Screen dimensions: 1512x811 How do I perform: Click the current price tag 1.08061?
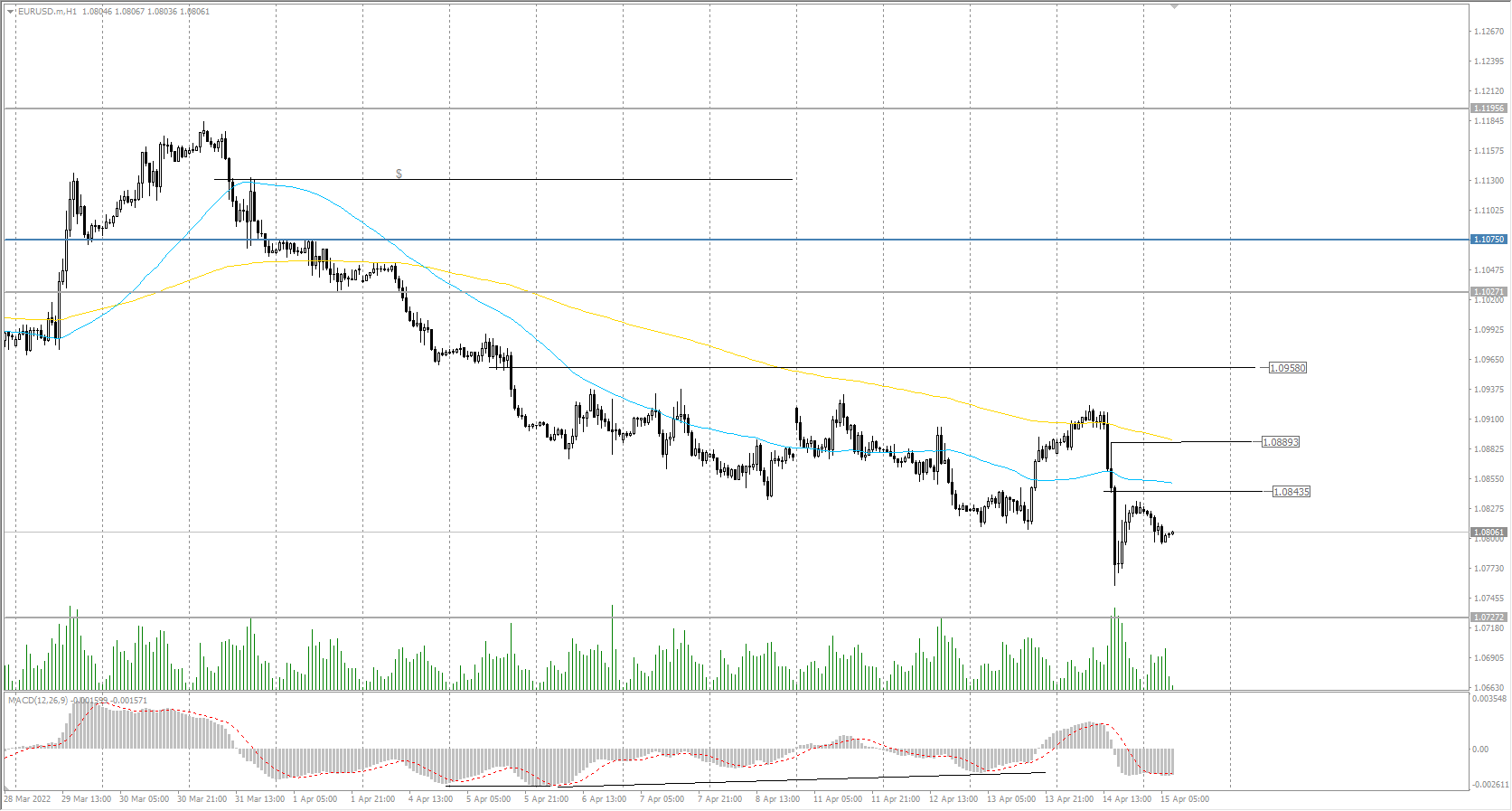pos(1489,533)
